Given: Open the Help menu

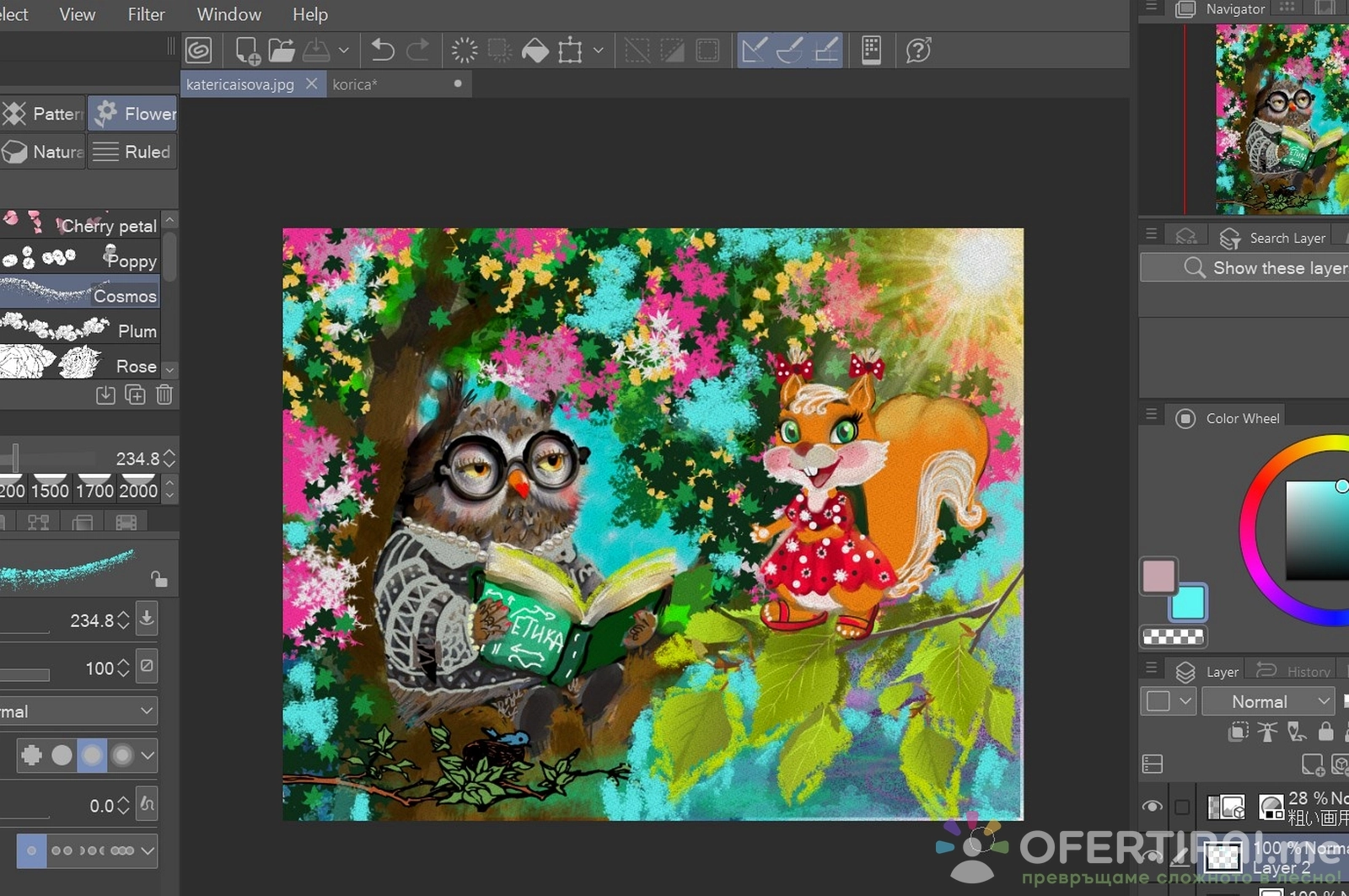Looking at the screenshot, I should pyautogui.click(x=310, y=14).
